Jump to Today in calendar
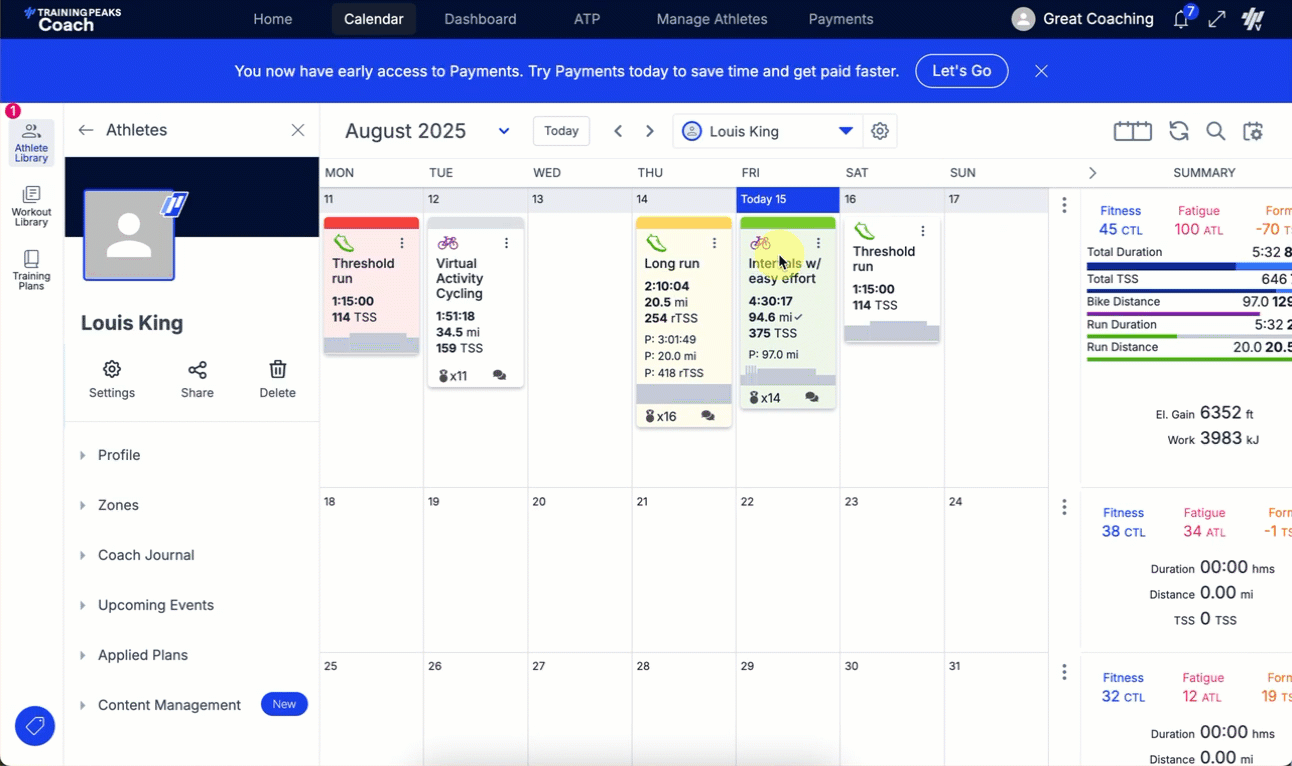This screenshot has height=766, width=1292. click(x=561, y=131)
